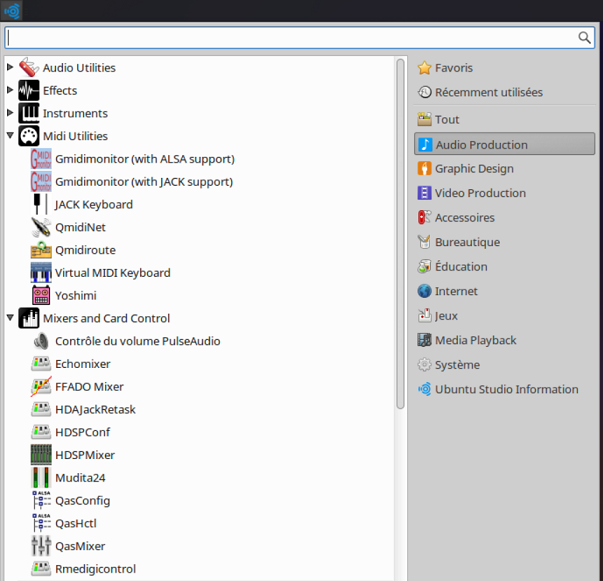Open HDSPMixer from its fader icon
Screen dimensions: 603x581
(x=41, y=455)
